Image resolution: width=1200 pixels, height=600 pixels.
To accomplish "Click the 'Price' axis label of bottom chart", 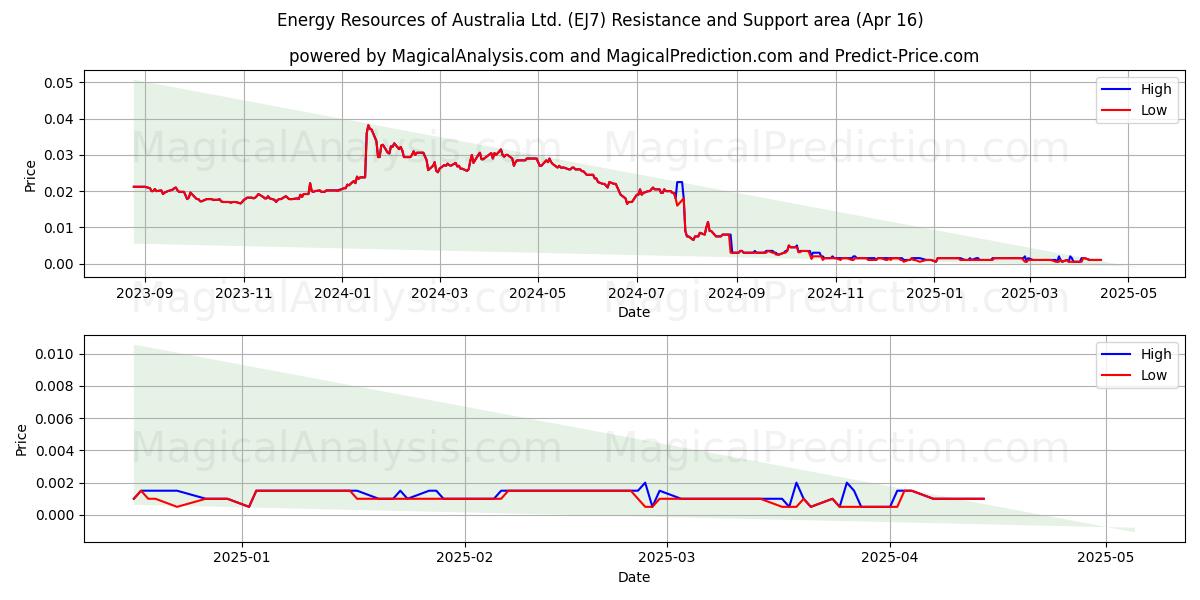I will [22, 439].
